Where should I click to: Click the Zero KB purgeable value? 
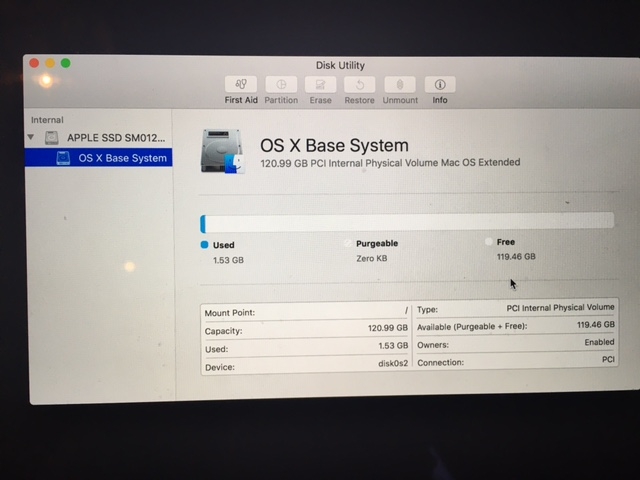click(x=371, y=258)
